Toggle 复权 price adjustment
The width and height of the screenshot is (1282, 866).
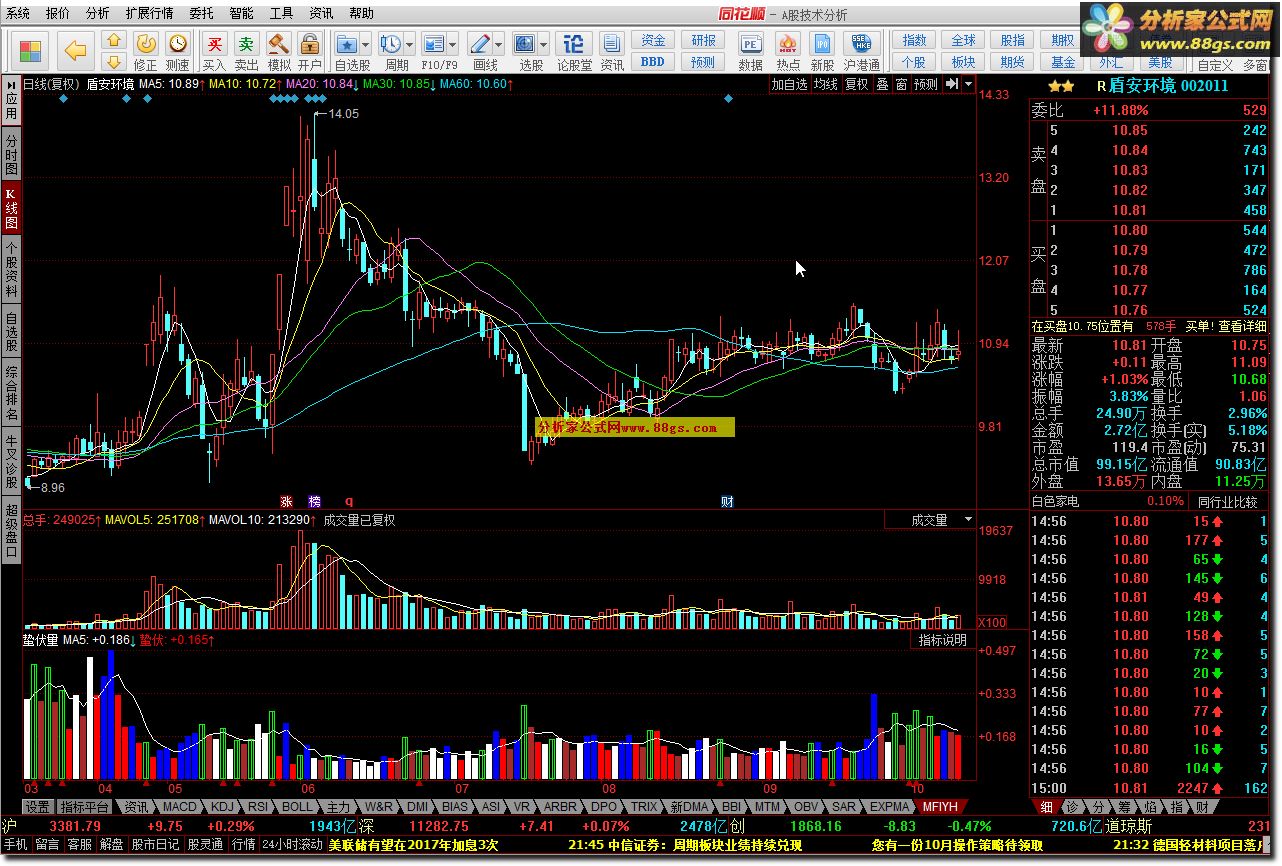(856, 84)
